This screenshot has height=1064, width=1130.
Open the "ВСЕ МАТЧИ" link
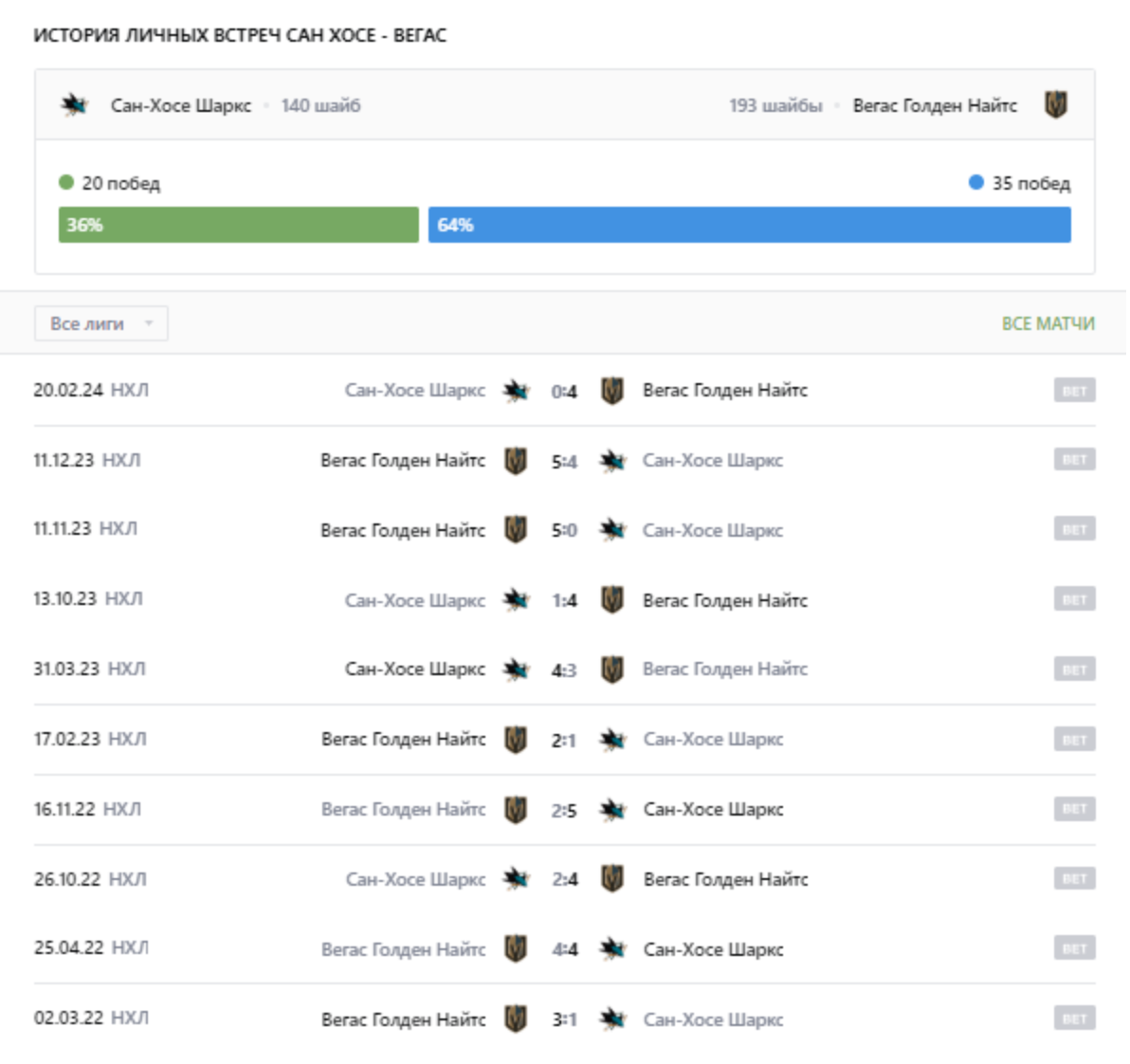click(1048, 324)
